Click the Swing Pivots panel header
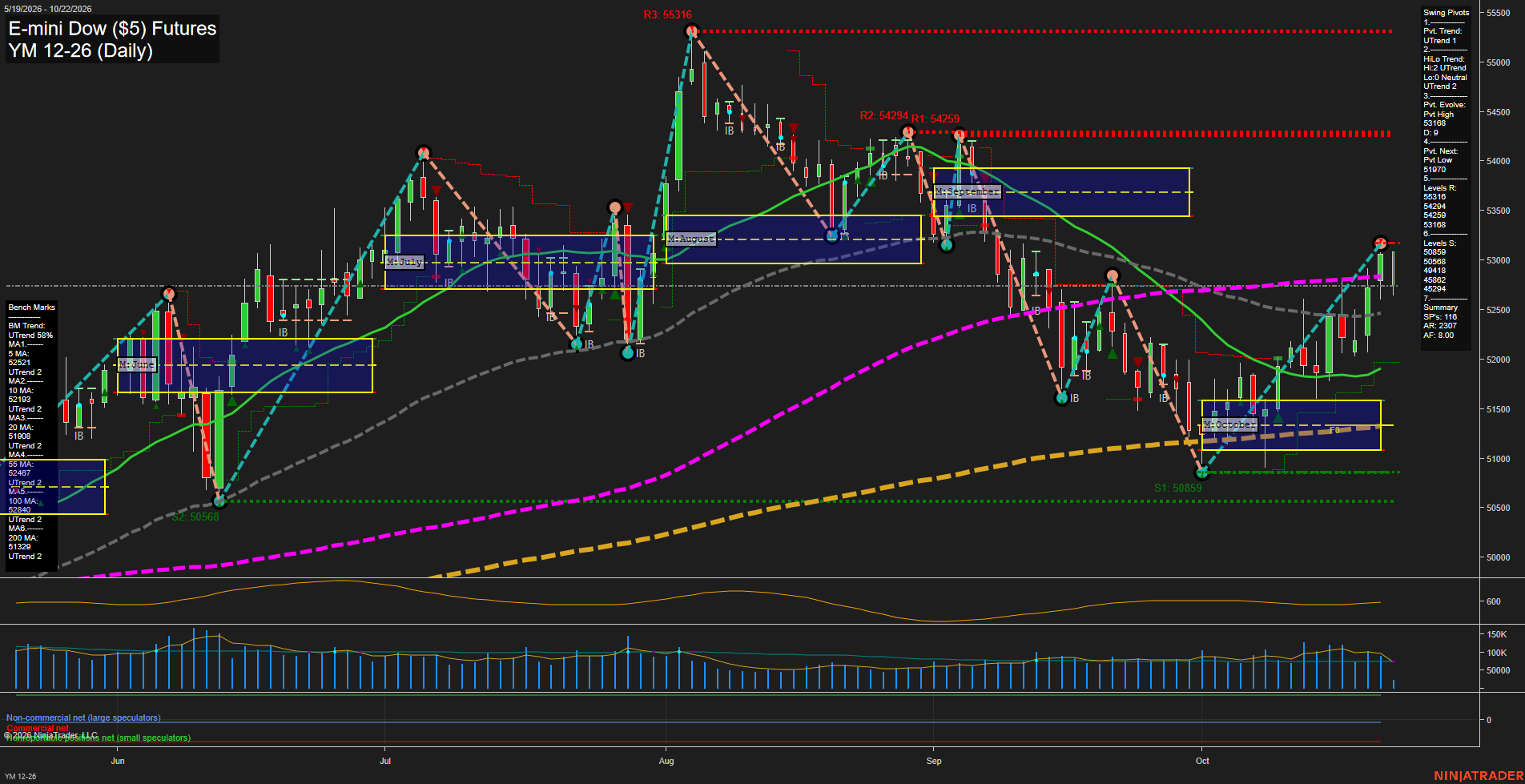1525x784 pixels. click(x=1447, y=13)
